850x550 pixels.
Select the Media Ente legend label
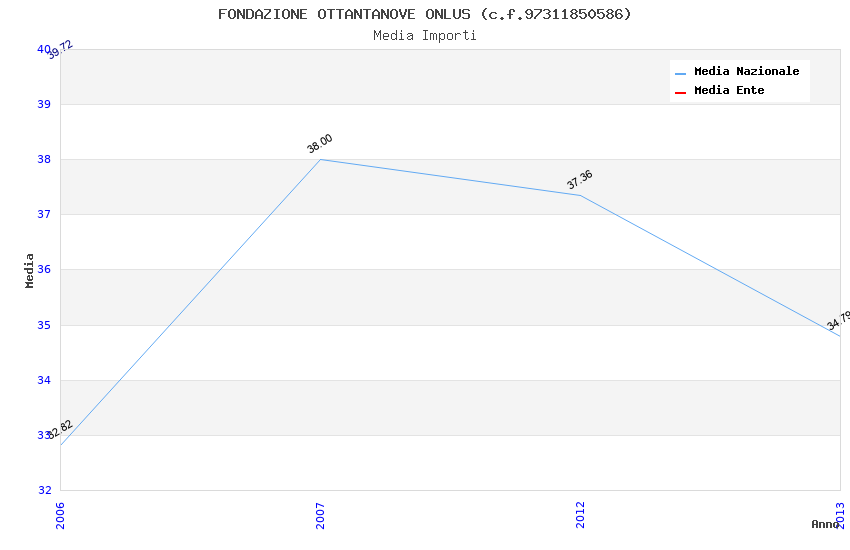(x=729, y=91)
